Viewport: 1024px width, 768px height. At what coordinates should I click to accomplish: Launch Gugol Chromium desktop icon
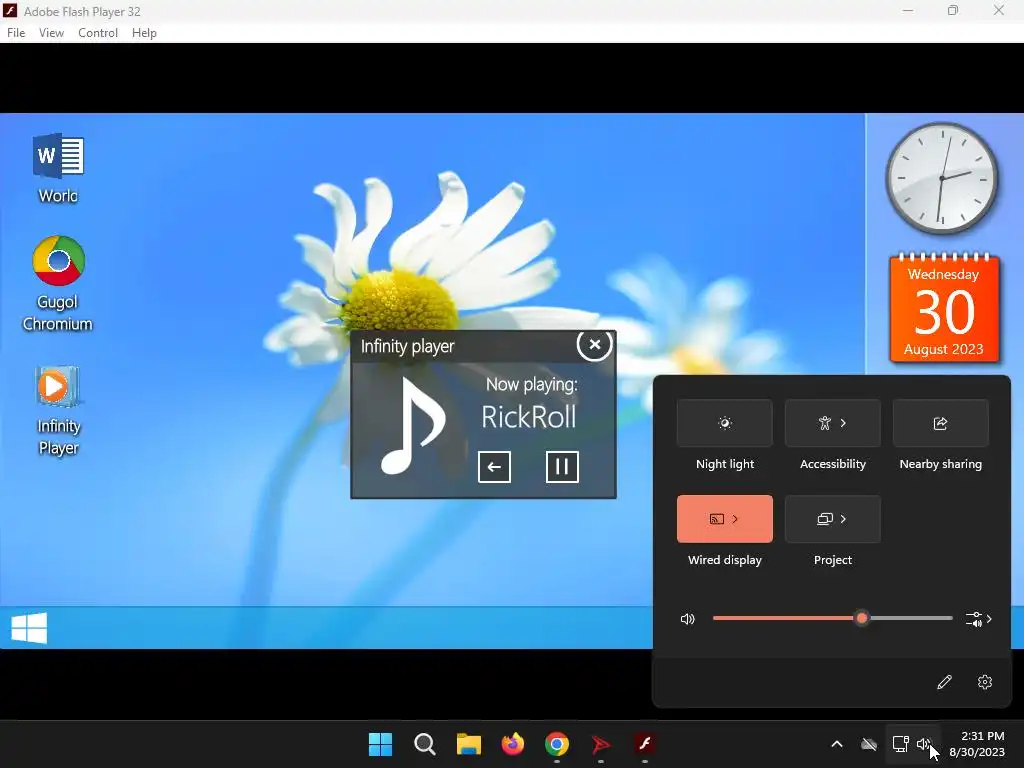[x=57, y=283]
